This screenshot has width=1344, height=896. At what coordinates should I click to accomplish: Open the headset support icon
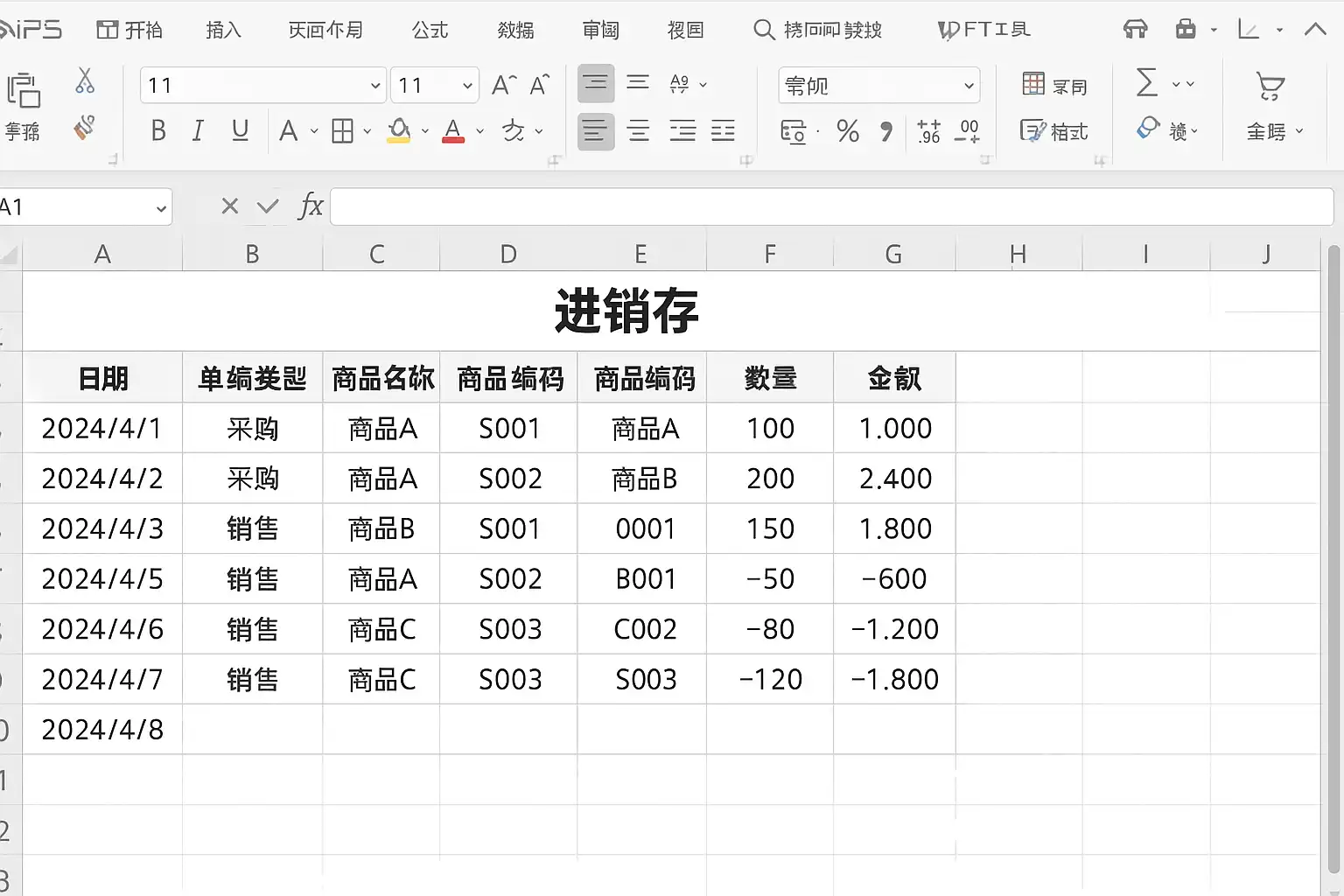pyautogui.click(x=1135, y=30)
